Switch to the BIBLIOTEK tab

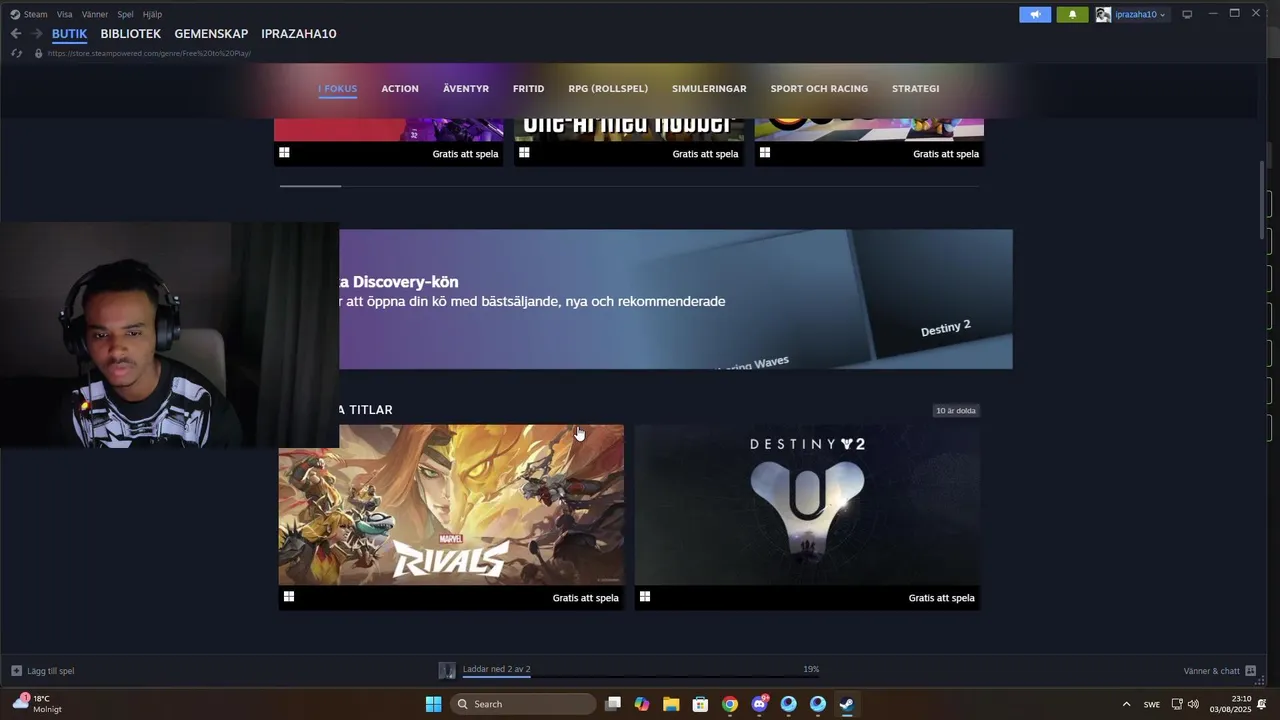coord(131,34)
